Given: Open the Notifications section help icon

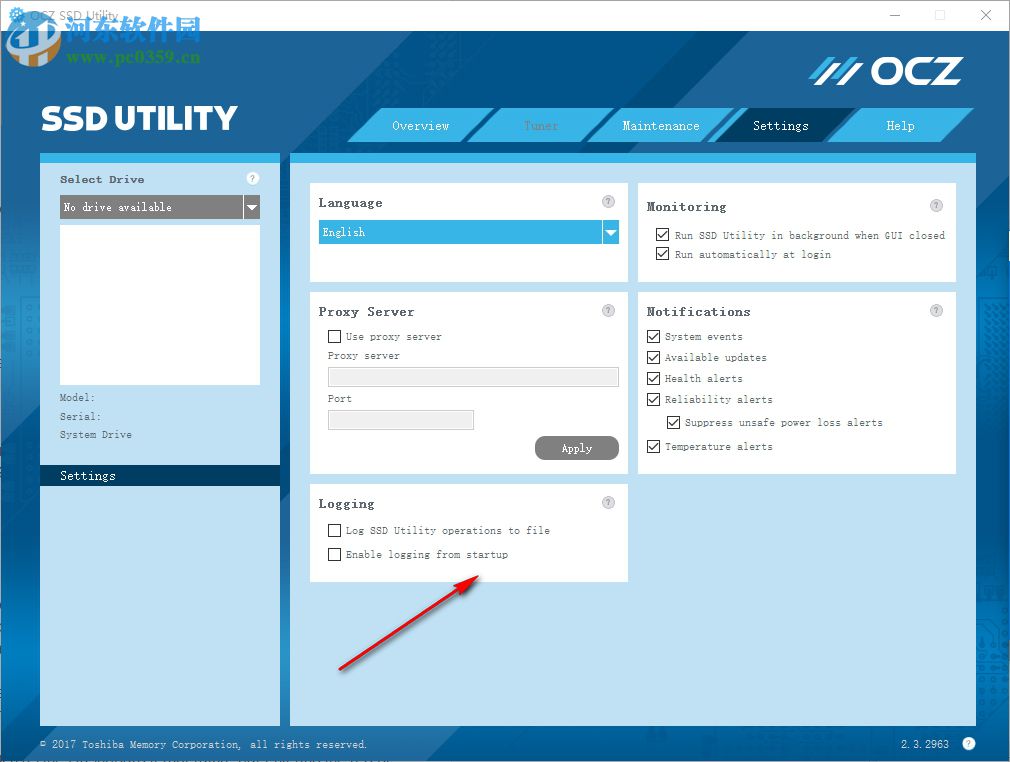Looking at the screenshot, I should click(x=936, y=310).
